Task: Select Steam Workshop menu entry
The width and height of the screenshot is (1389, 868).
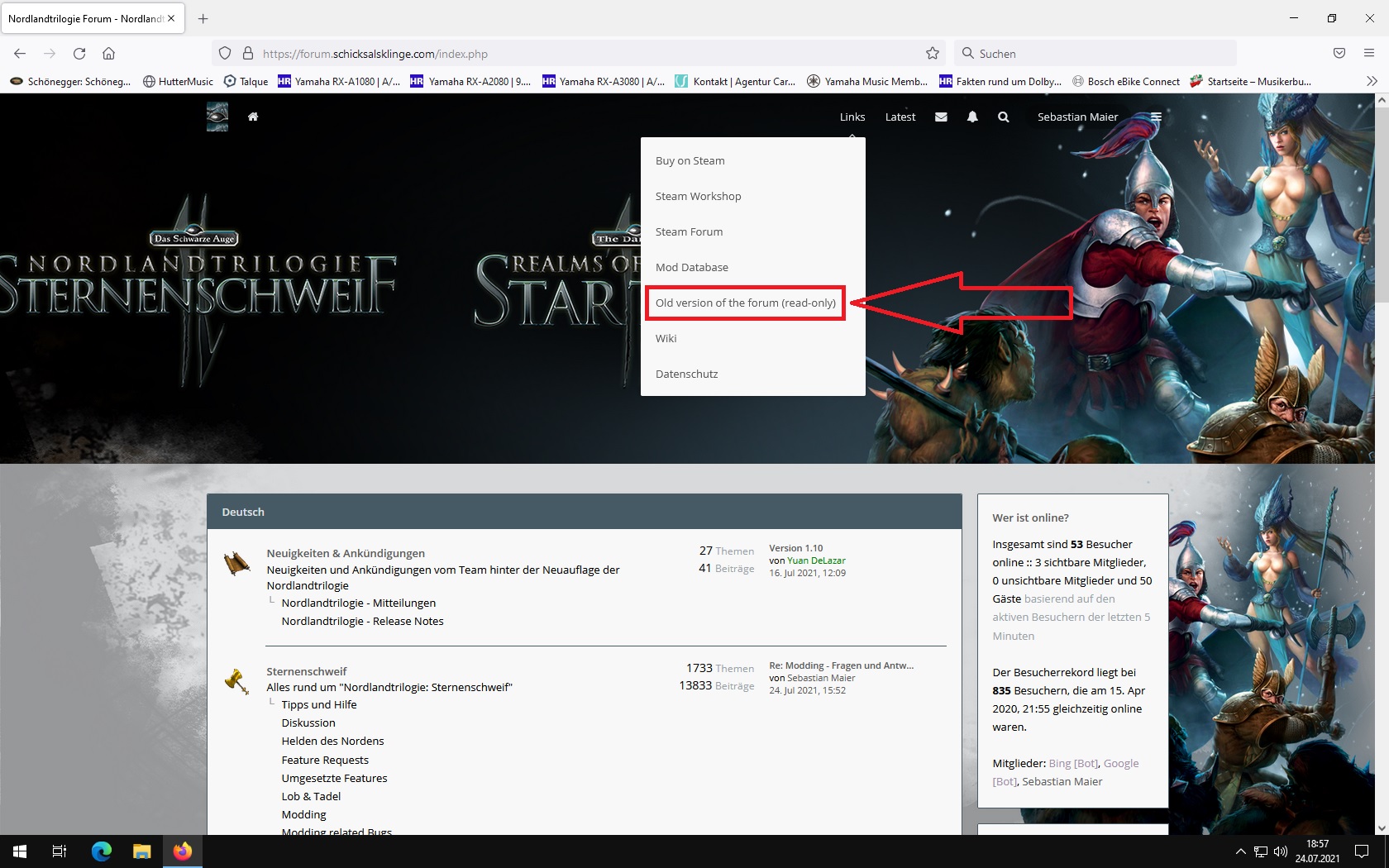Action: tap(753, 196)
